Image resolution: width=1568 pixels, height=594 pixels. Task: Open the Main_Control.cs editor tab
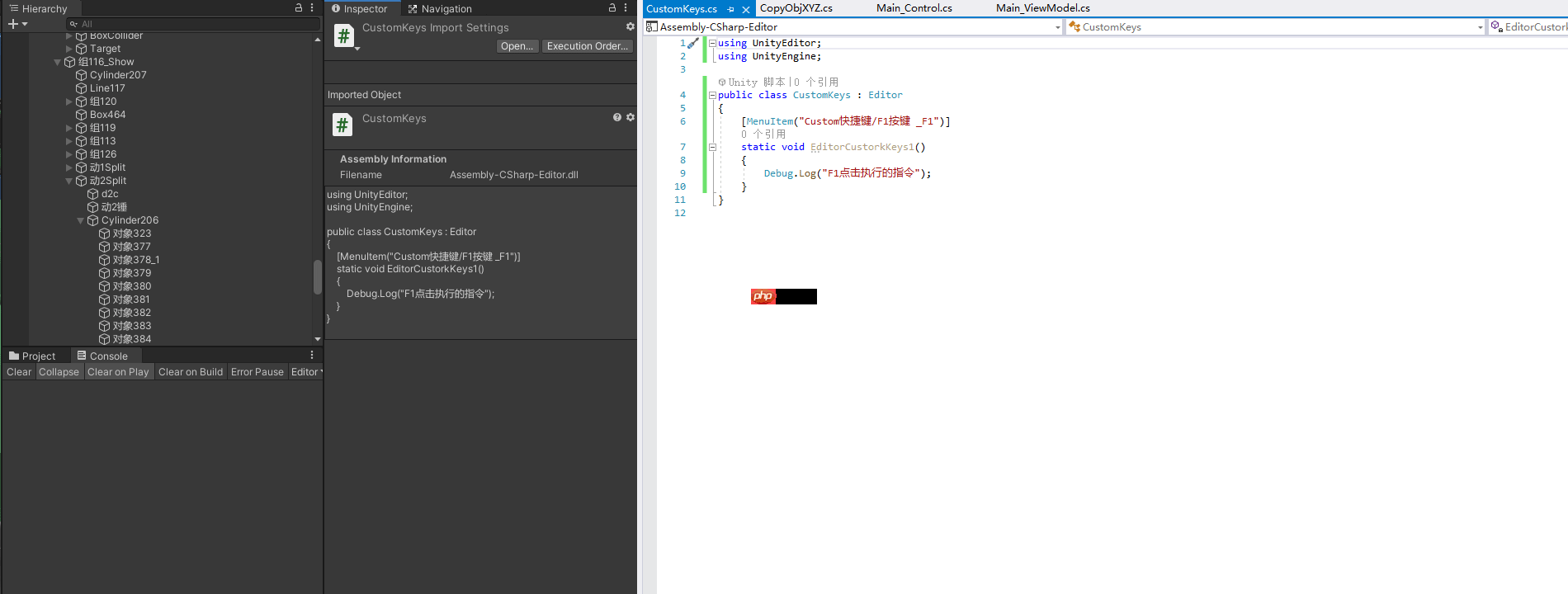point(914,8)
